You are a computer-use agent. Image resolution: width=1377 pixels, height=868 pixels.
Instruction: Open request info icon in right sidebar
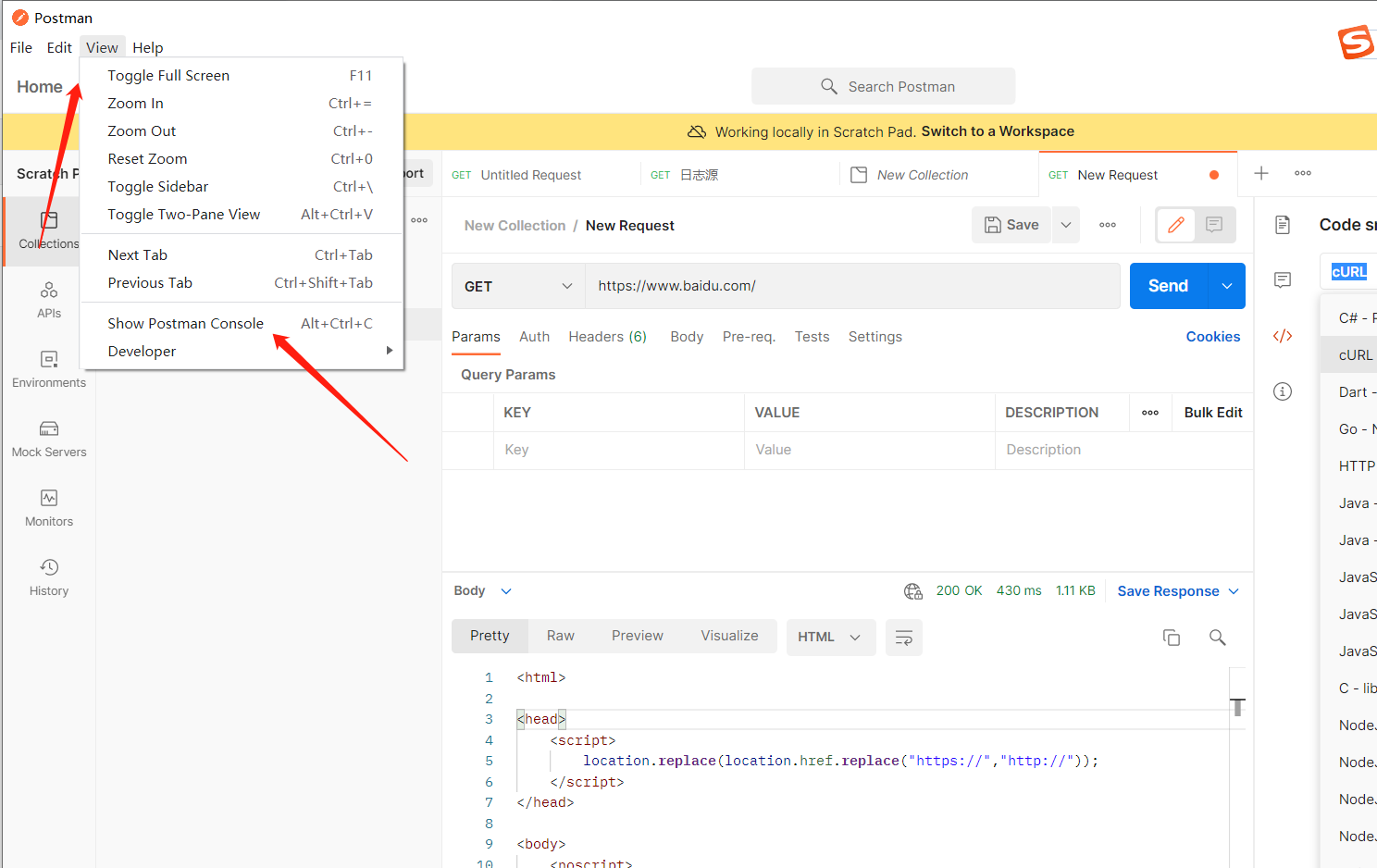click(x=1283, y=391)
